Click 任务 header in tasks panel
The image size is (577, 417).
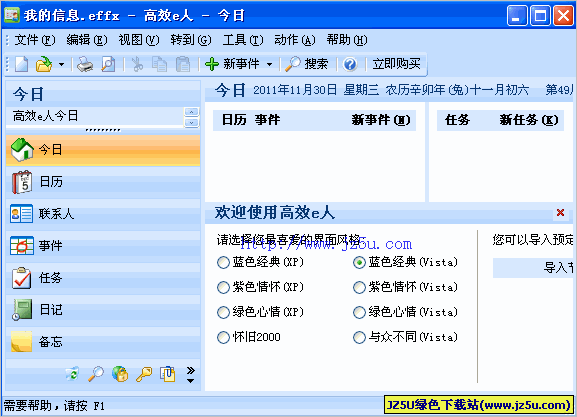coord(457,120)
